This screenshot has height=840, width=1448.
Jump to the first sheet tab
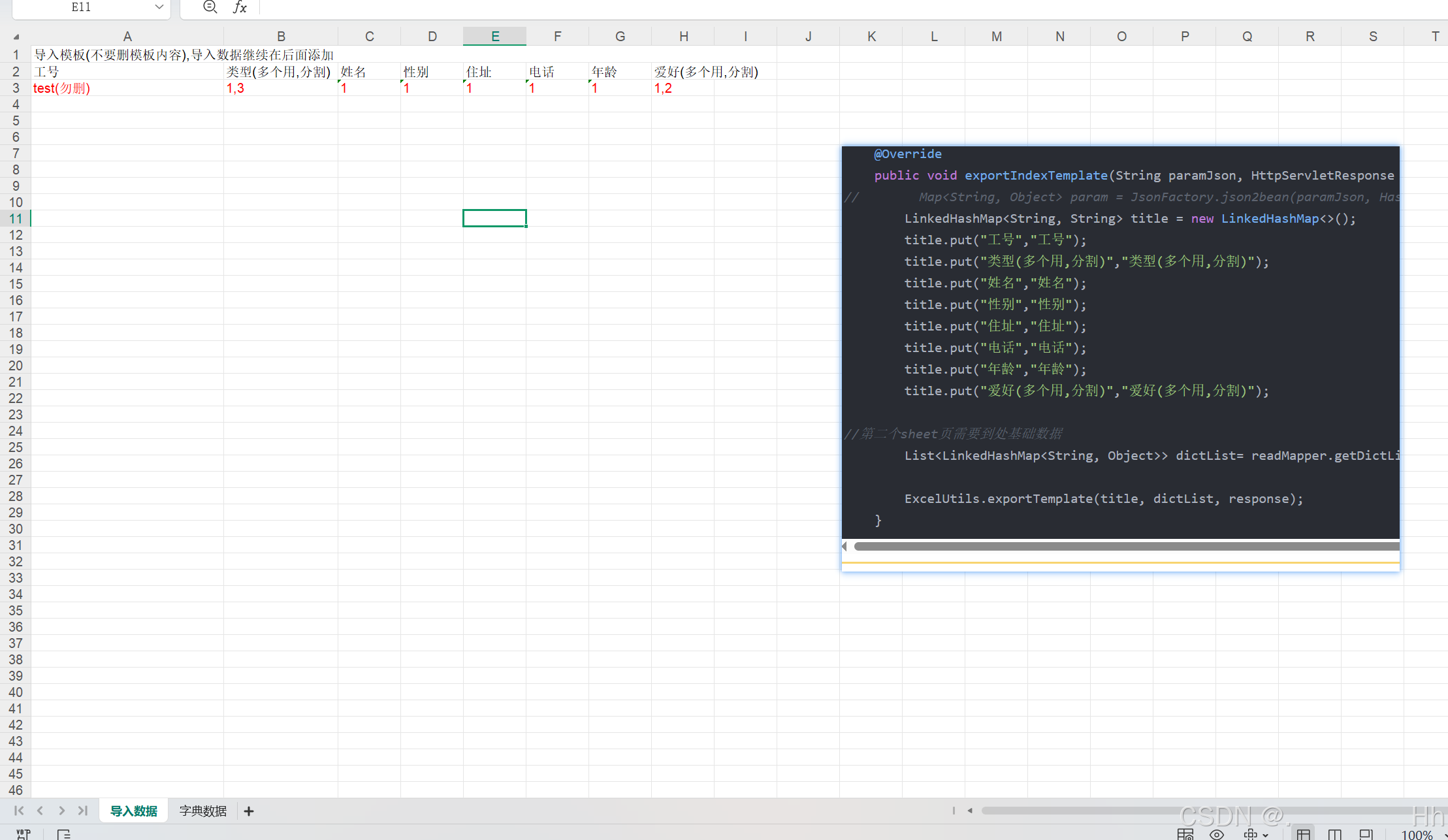click(18, 811)
